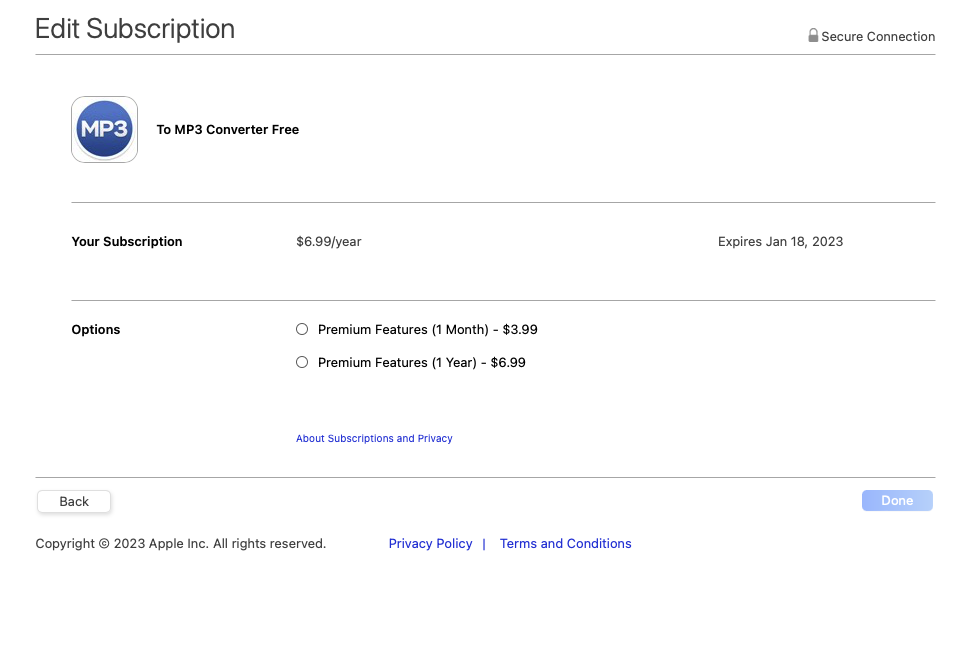This screenshot has height=656, width=976.
Task: Click the $6.99/year subscription price
Action: click(x=328, y=241)
